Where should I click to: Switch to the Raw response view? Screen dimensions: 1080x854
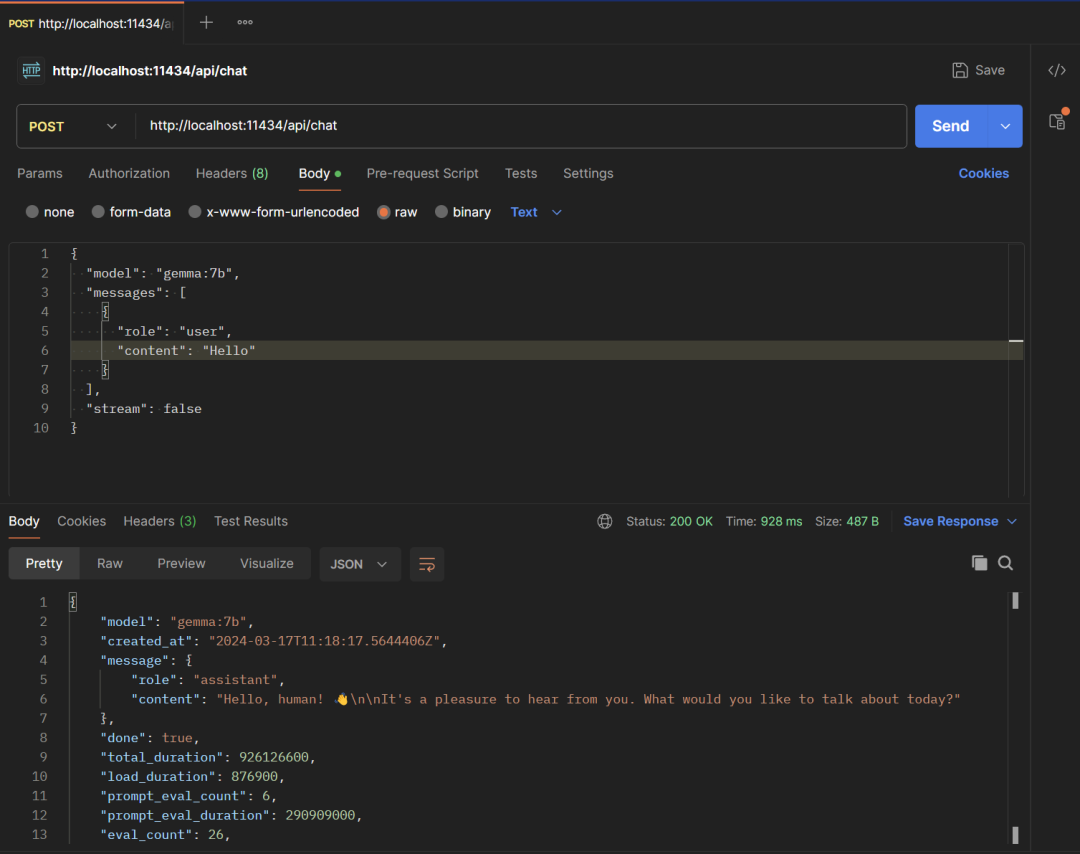tap(110, 564)
